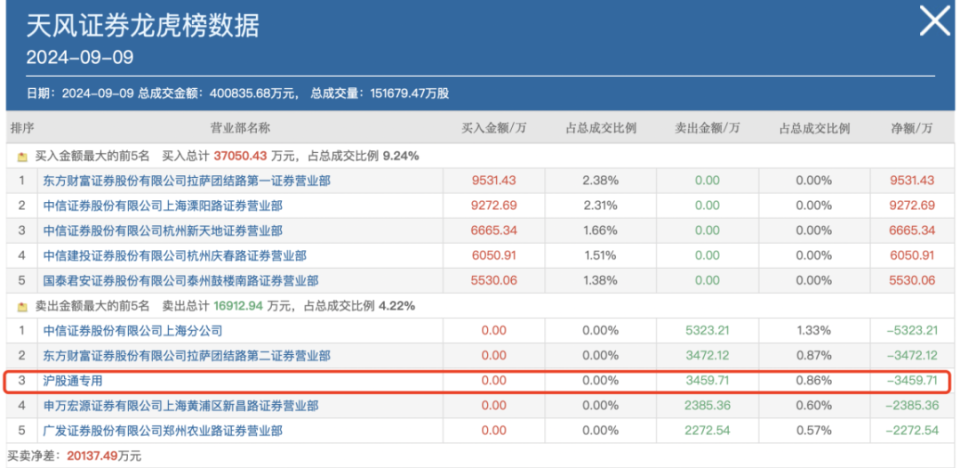This screenshot has width=960, height=468.
Task: Open 中信证券杭州新天地证券营业部 link
Action: [163, 231]
